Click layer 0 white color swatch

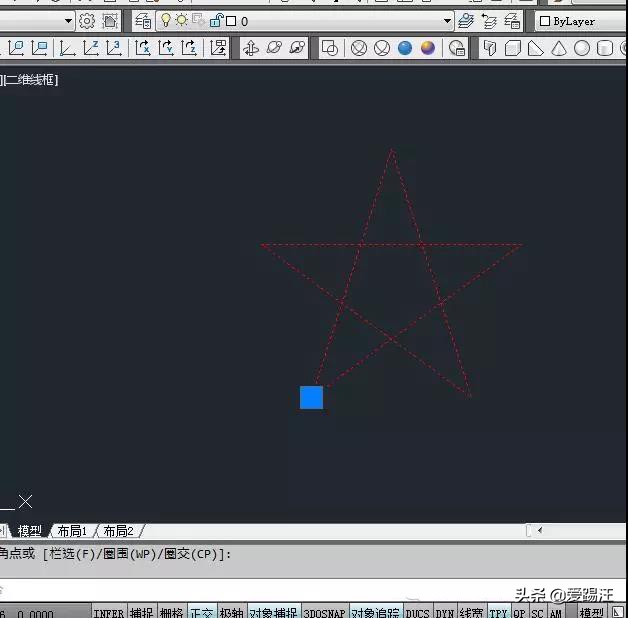point(231,21)
